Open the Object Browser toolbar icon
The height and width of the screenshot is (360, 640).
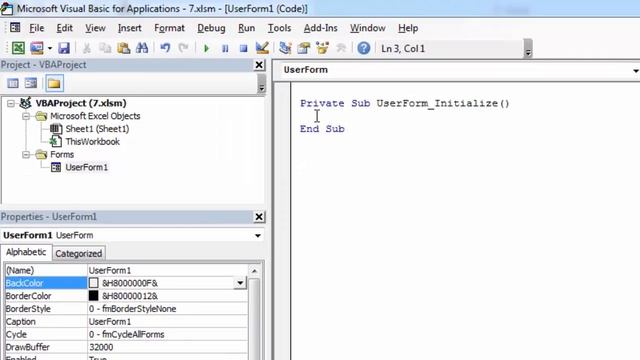[322, 48]
